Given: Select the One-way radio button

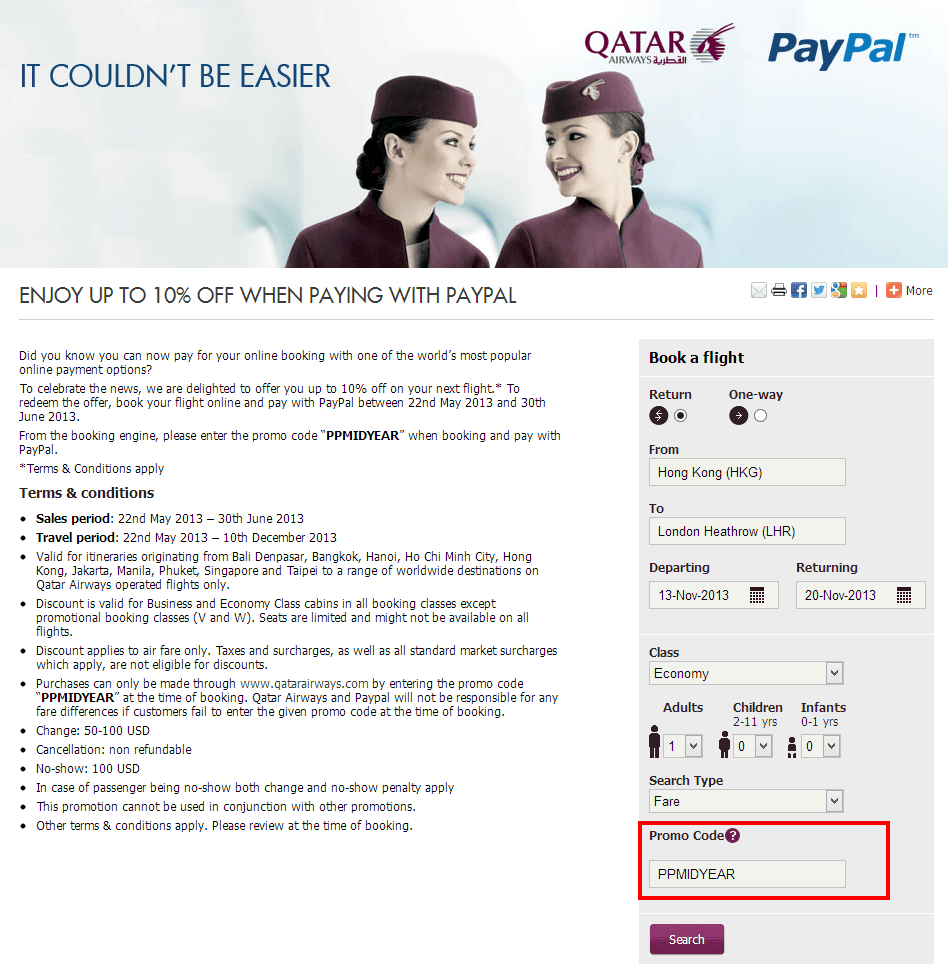Looking at the screenshot, I should pos(760,416).
